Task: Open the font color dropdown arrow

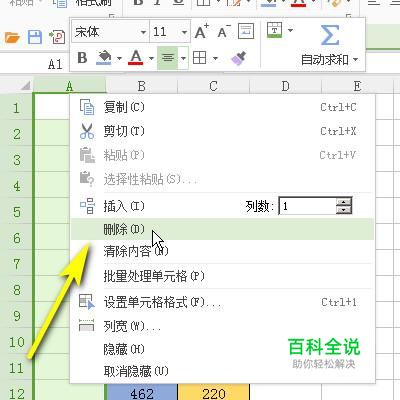Action: click(151, 59)
